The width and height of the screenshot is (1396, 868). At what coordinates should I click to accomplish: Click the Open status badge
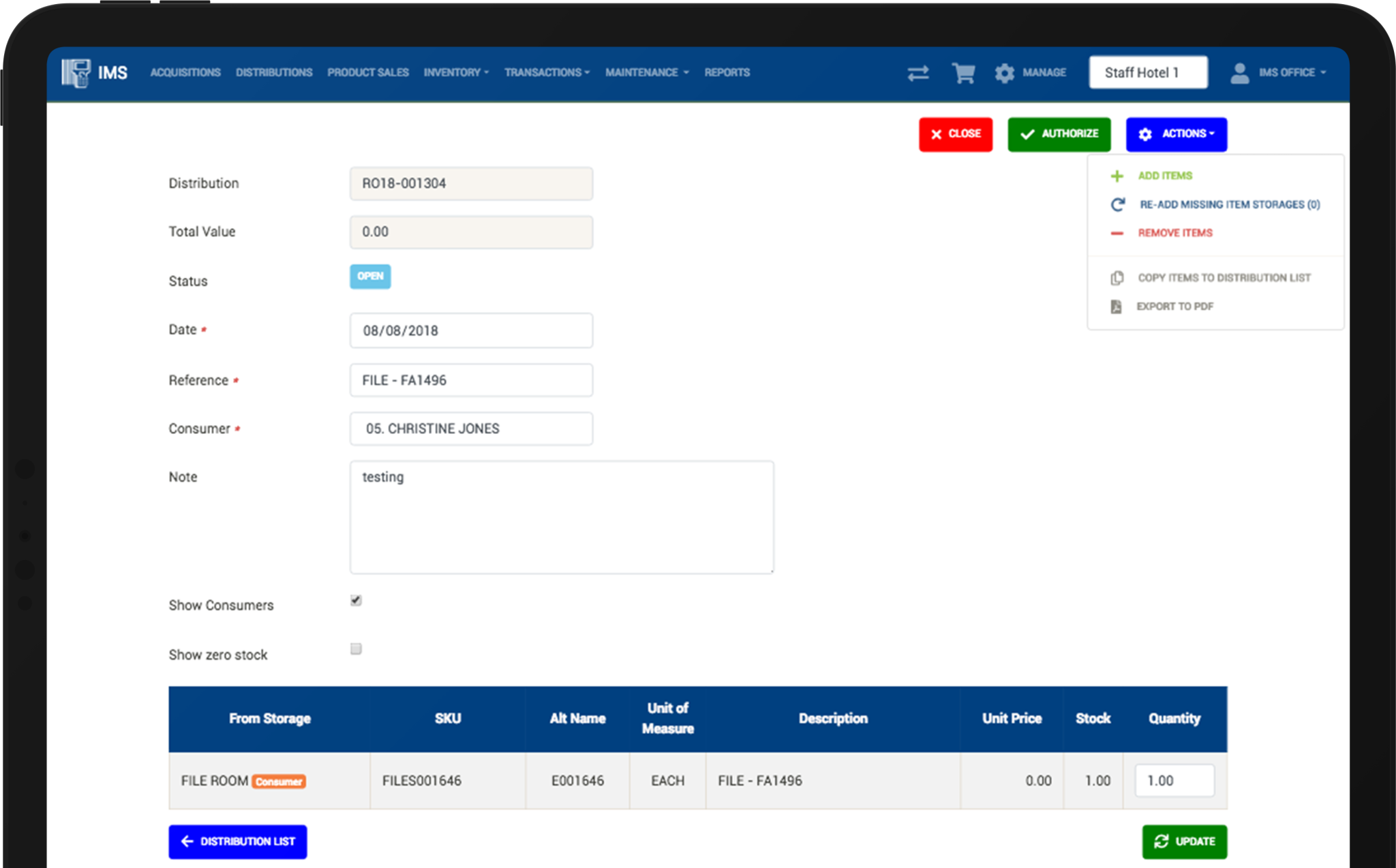pyautogui.click(x=369, y=277)
